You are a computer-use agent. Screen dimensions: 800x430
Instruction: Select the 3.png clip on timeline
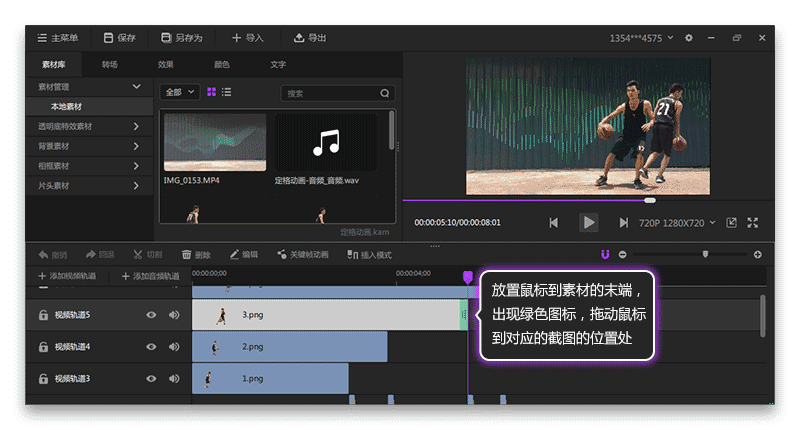coord(330,315)
